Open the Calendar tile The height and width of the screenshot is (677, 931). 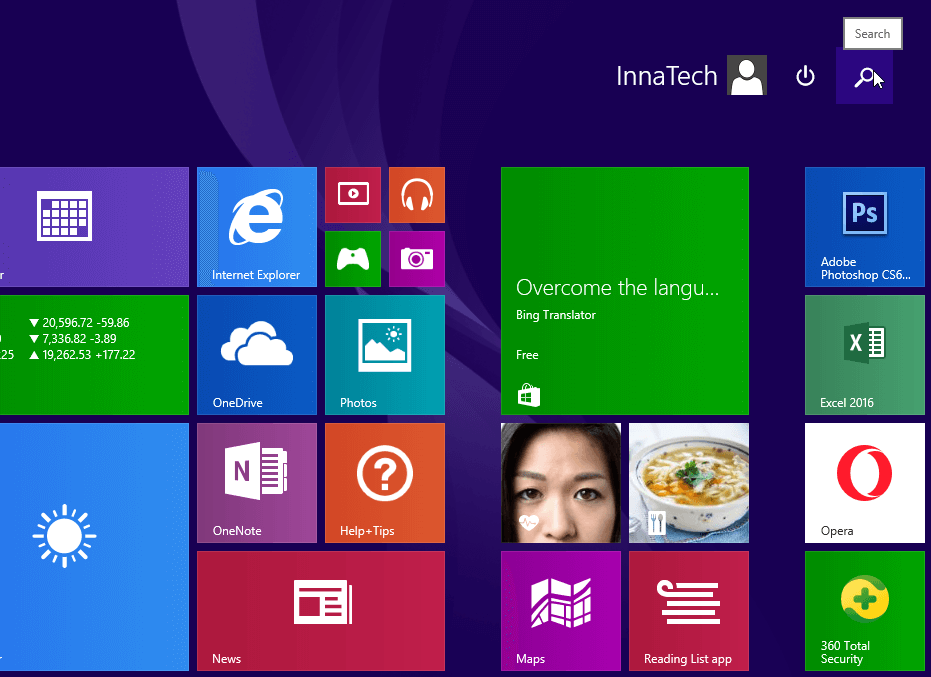[94, 227]
